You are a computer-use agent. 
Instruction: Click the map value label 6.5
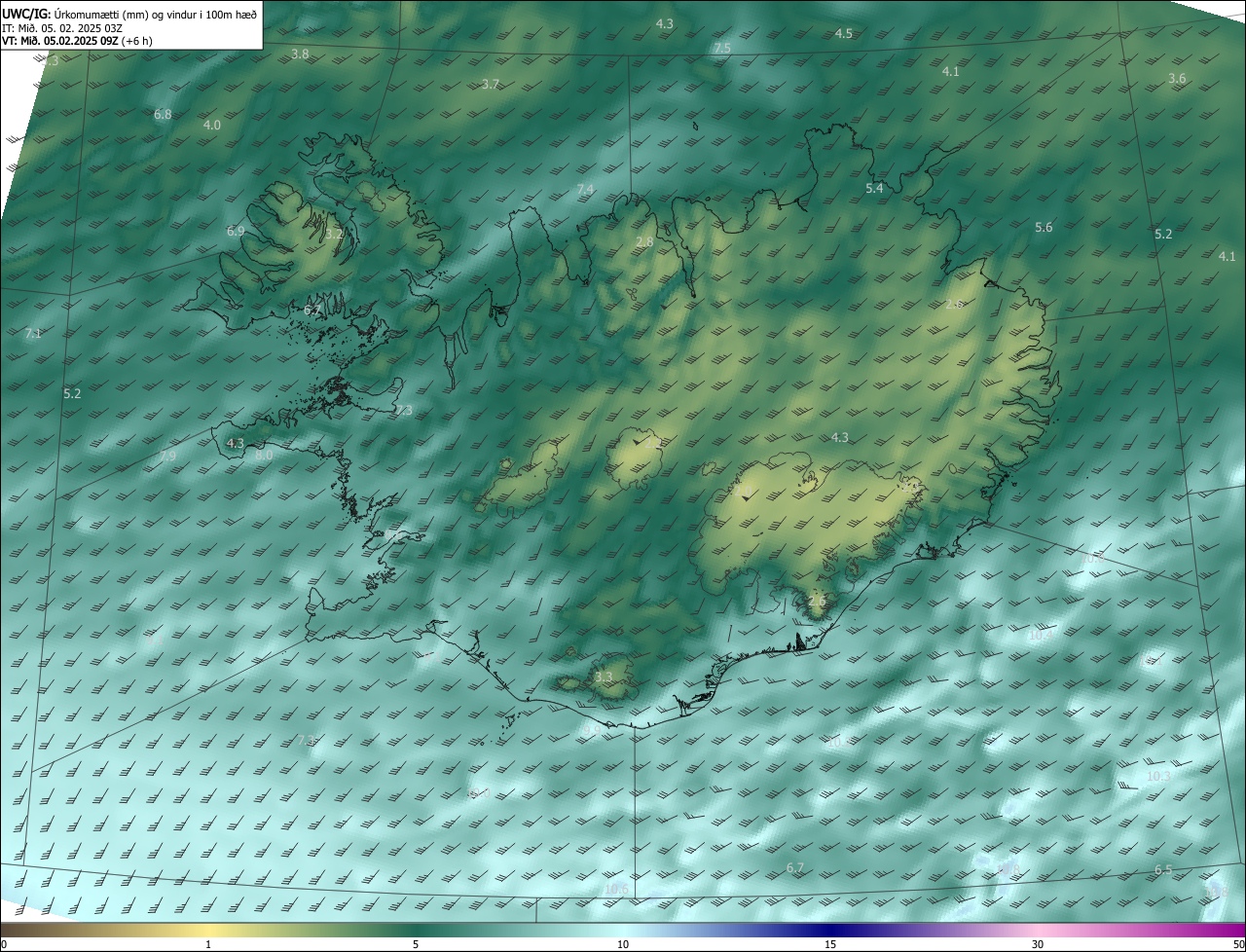click(1163, 869)
